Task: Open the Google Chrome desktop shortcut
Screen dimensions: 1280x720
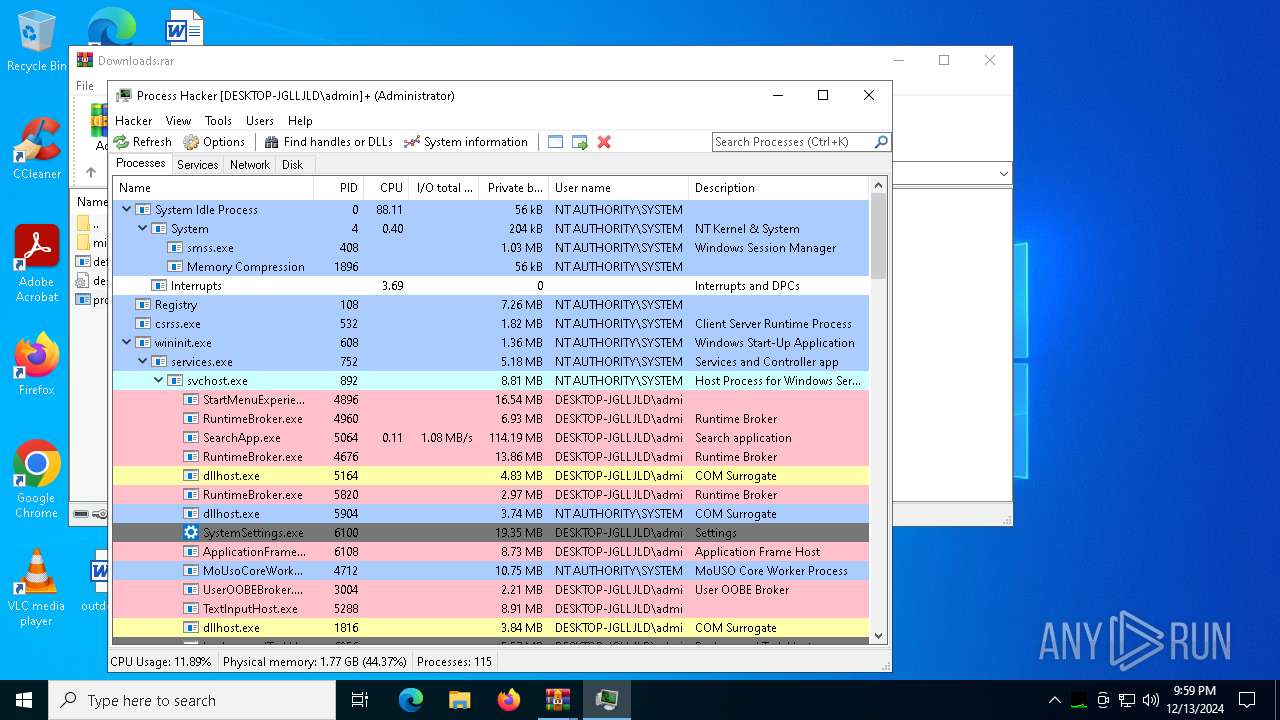Action: [37, 480]
